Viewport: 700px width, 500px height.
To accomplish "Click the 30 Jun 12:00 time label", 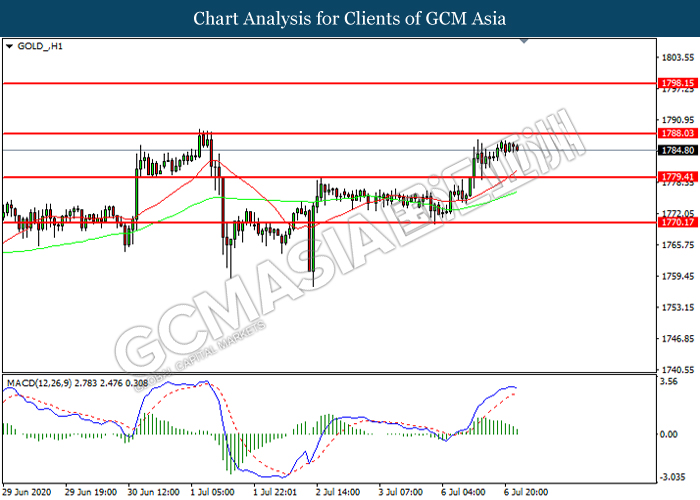I will coord(151,492).
